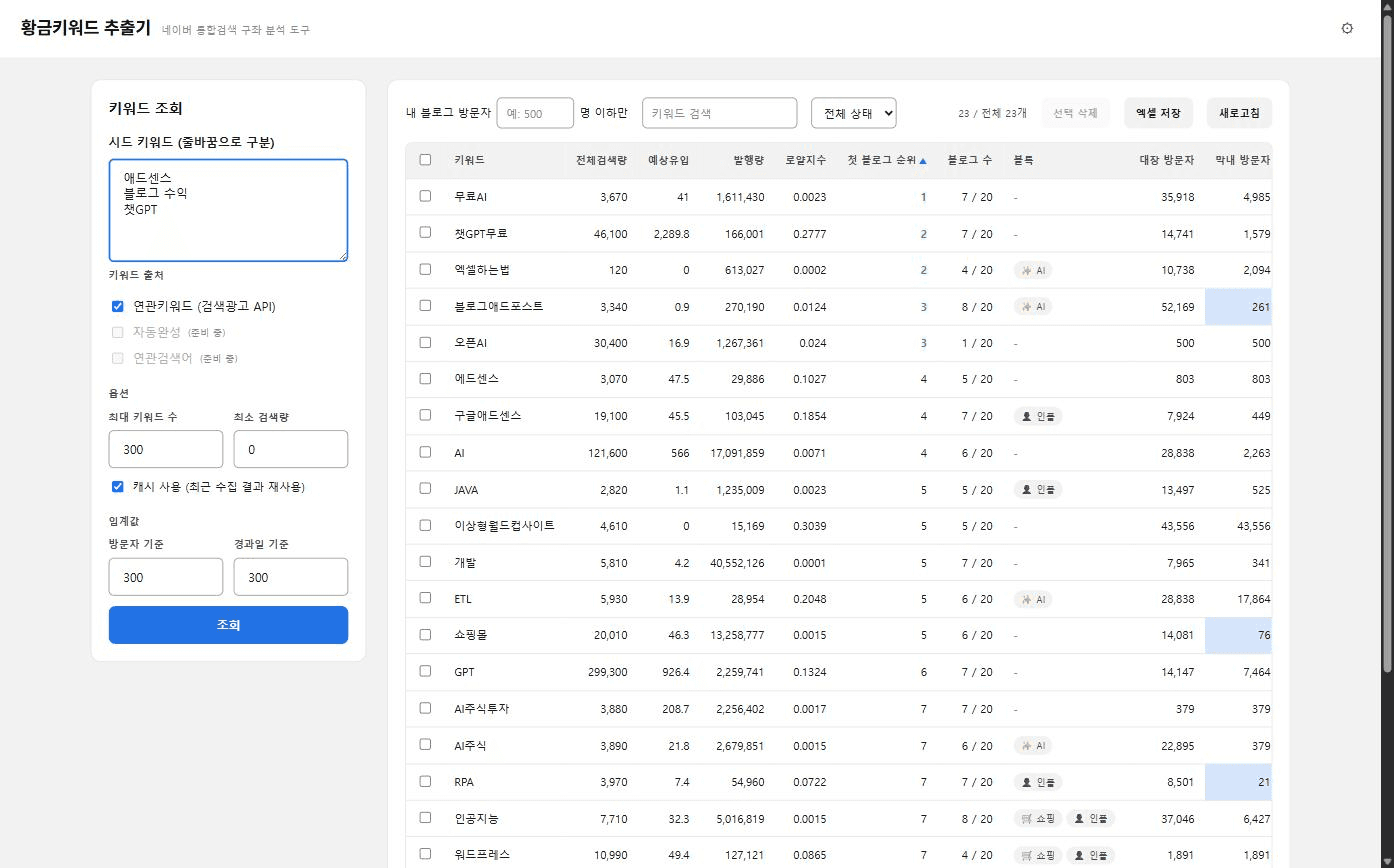
Task: Click the 내 블로그 방문자 input
Action: click(x=535, y=113)
